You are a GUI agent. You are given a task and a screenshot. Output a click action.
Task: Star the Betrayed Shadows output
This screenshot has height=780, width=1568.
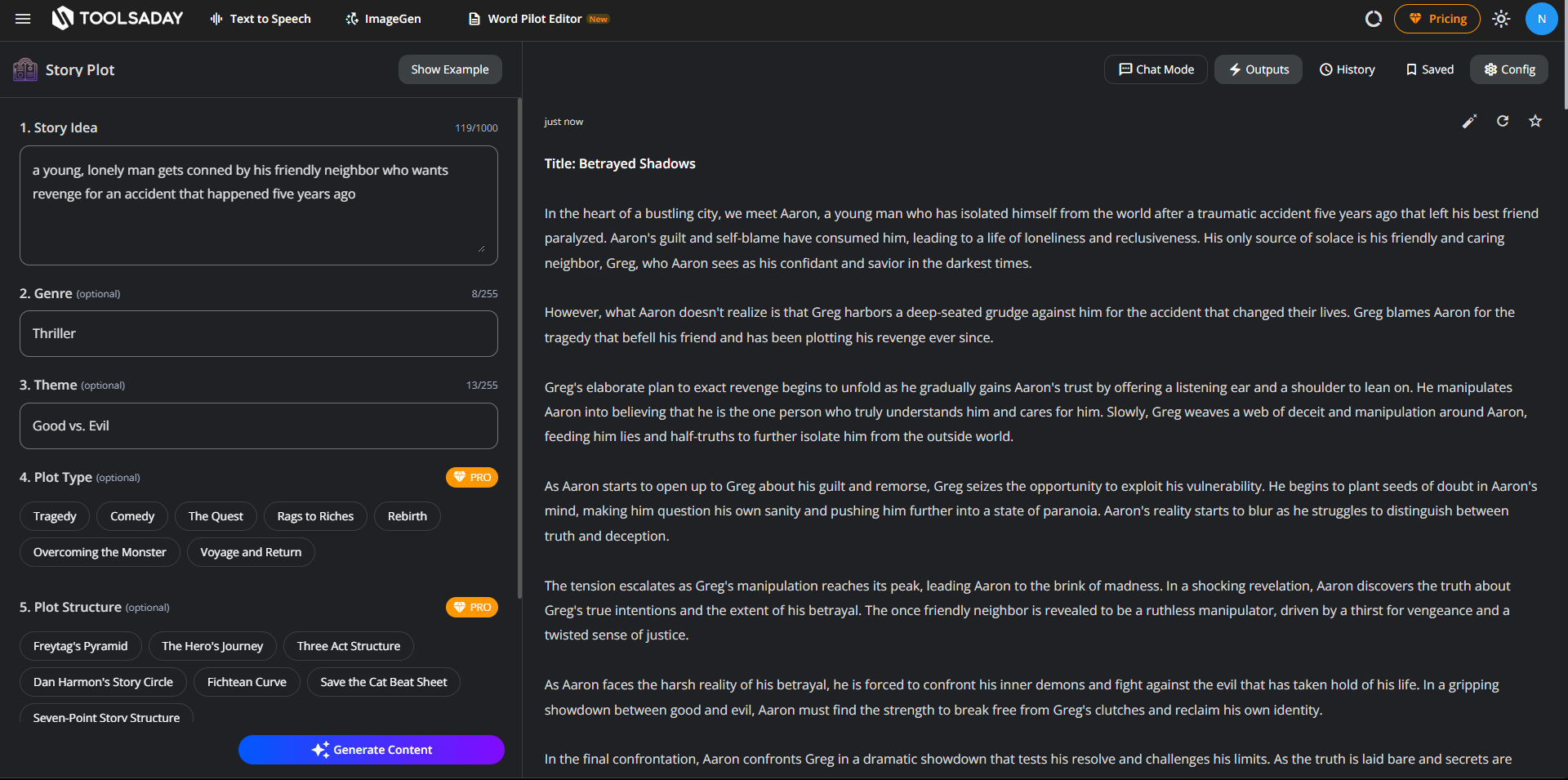1535,122
